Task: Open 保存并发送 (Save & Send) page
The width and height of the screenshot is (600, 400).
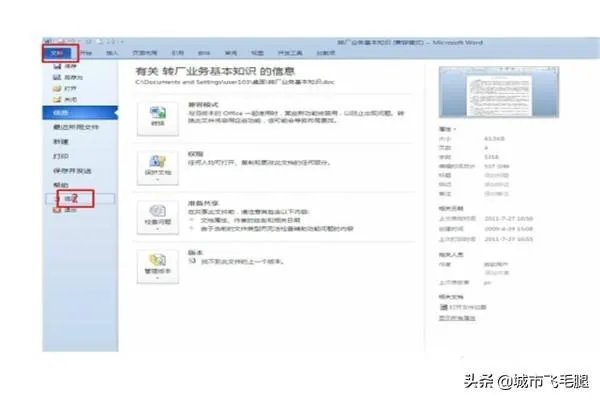Action: point(72,171)
